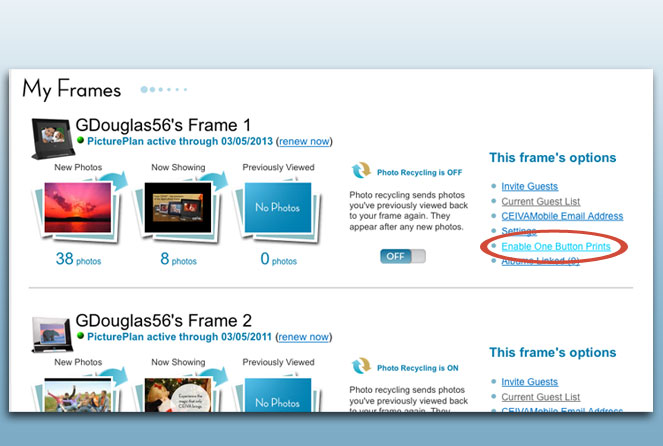Click the Frame 2 digital frame icon
Viewport: 663px width, 446px height.
tap(52, 334)
